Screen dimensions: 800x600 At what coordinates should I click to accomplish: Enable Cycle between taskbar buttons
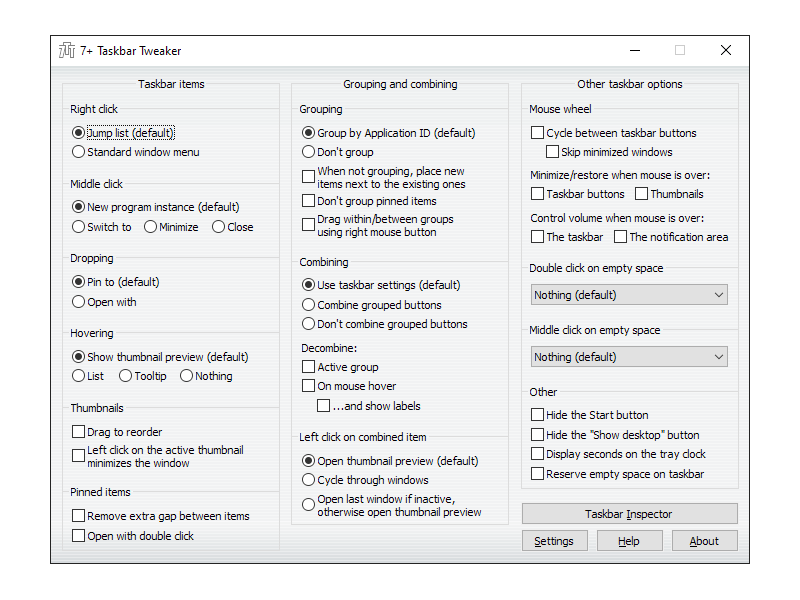coord(538,133)
